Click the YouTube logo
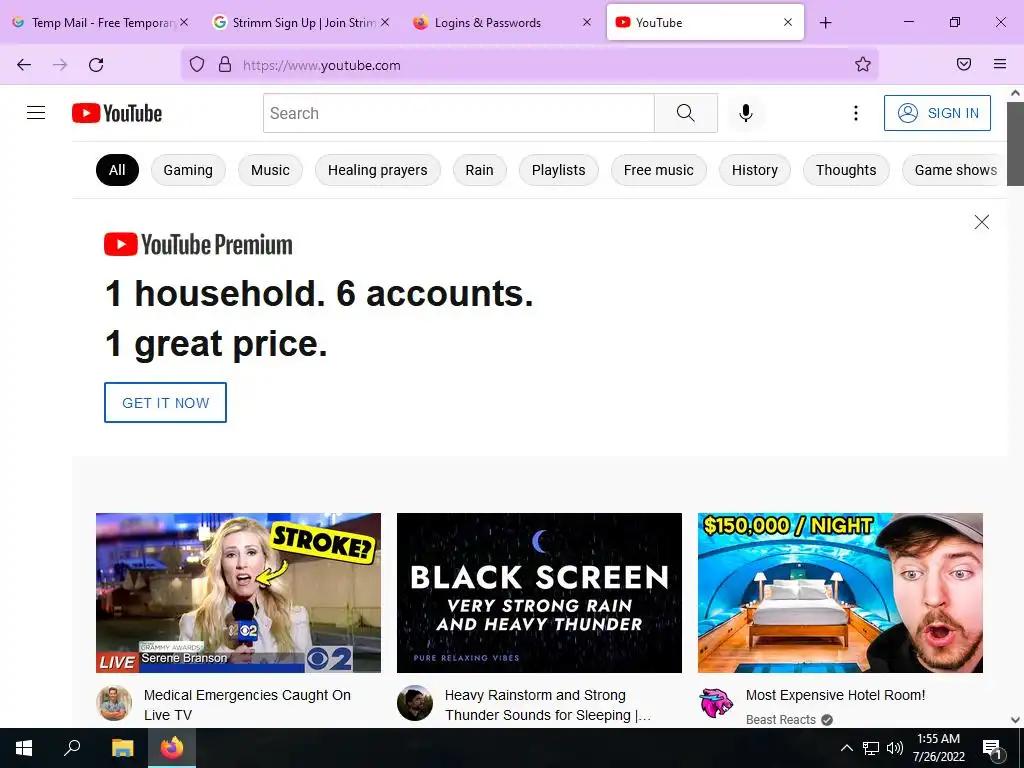Image resolution: width=1024 pixels, height=768 pixels. tap(117, 113)
